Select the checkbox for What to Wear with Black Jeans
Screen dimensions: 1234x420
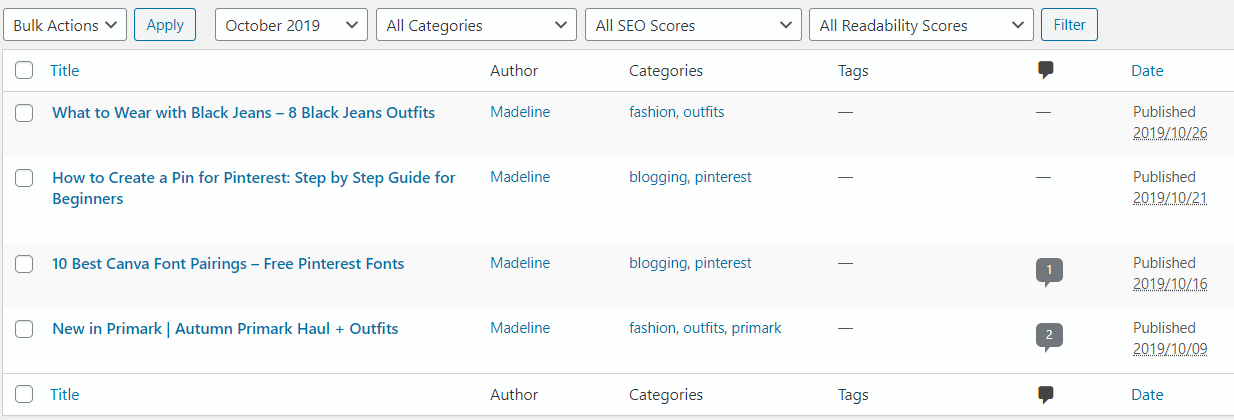click(x=24, y=113)
